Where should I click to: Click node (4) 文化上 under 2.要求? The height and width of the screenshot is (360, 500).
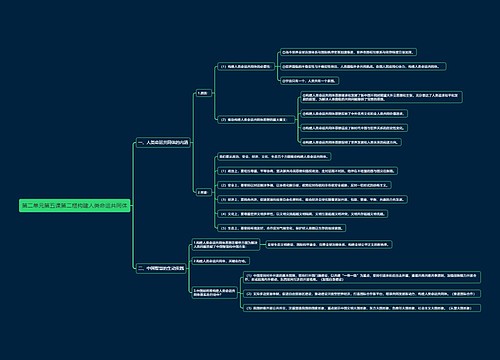click(302, 214)
